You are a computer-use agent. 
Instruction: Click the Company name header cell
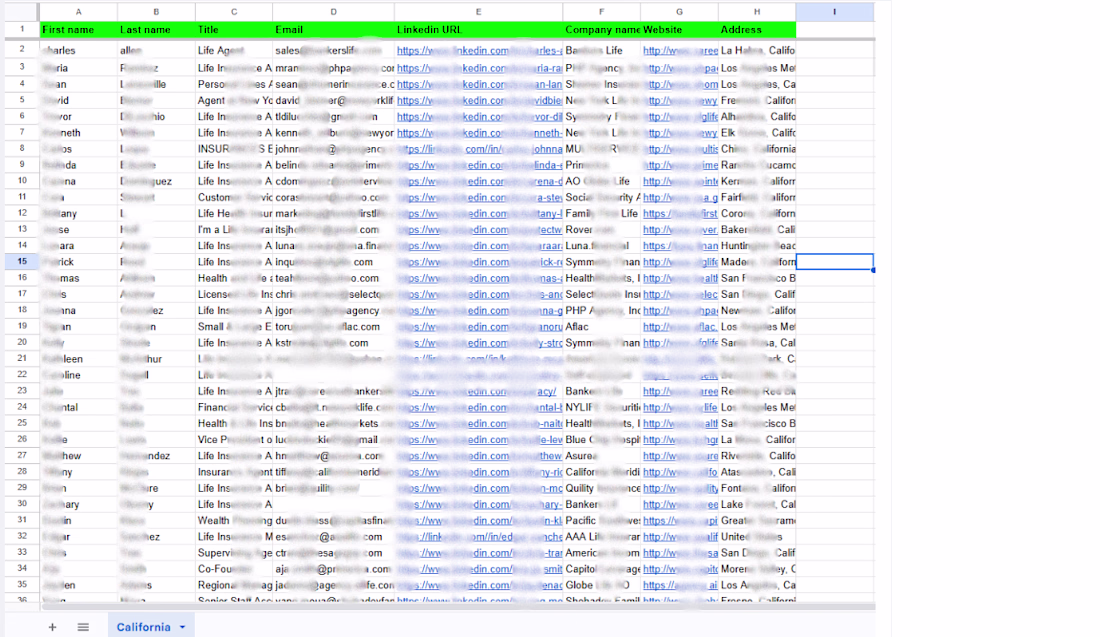point(601,29)
